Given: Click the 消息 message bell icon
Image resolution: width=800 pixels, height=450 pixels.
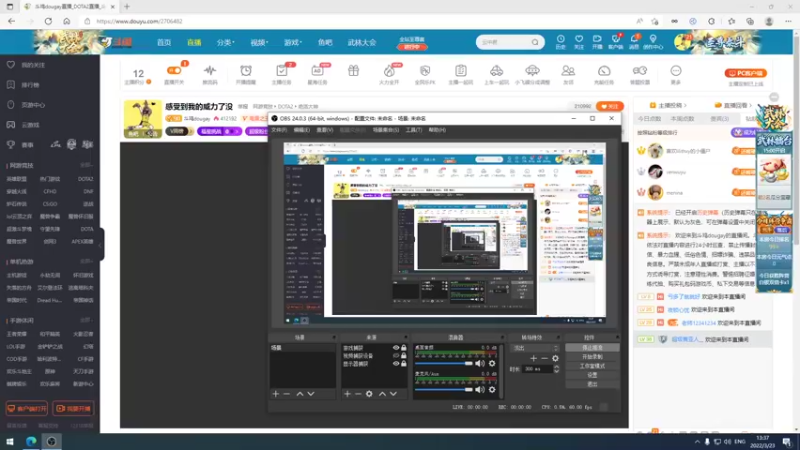Looking at the screenshot, I should (634, 39).
